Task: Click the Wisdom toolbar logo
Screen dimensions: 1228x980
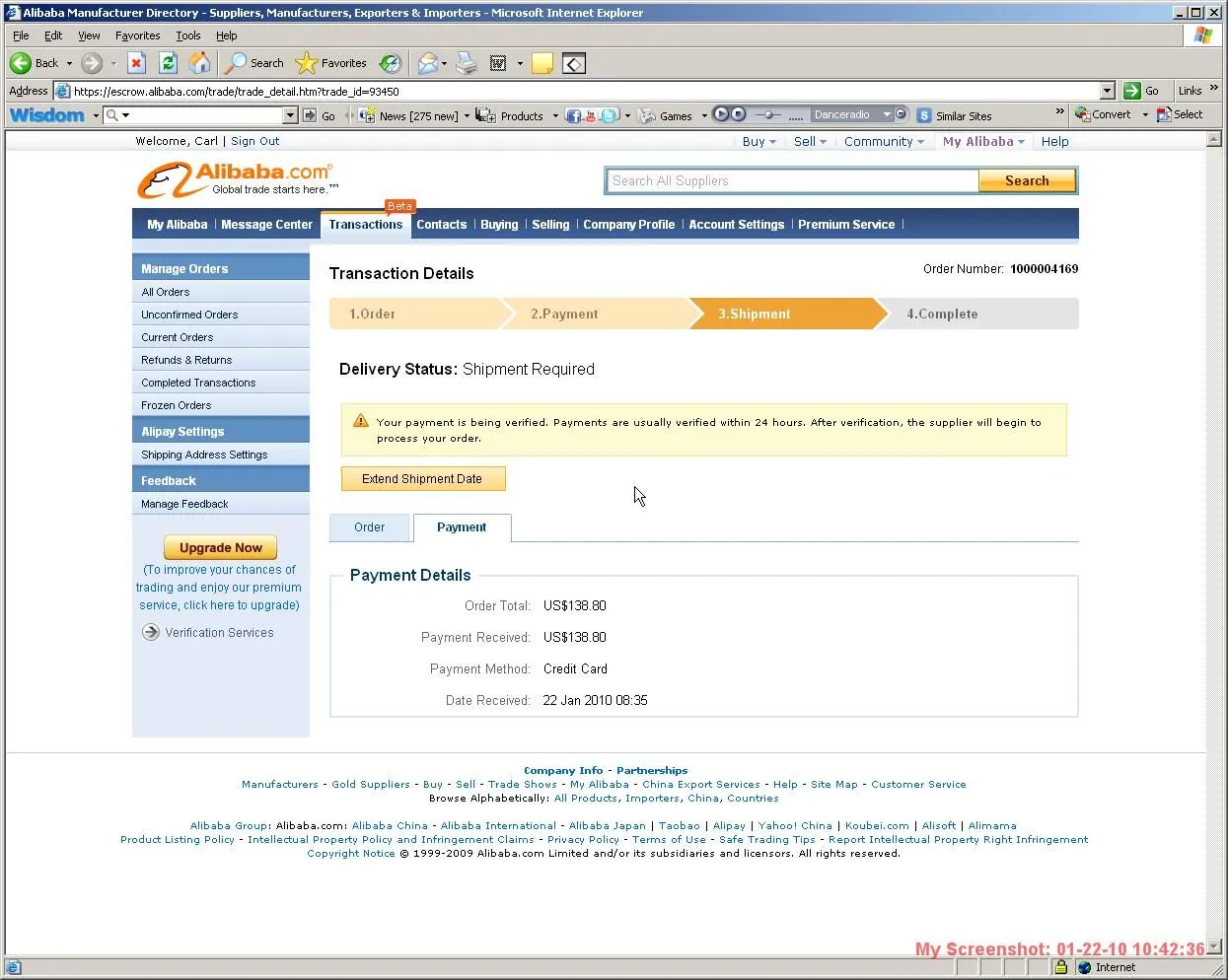Action: 47,115
